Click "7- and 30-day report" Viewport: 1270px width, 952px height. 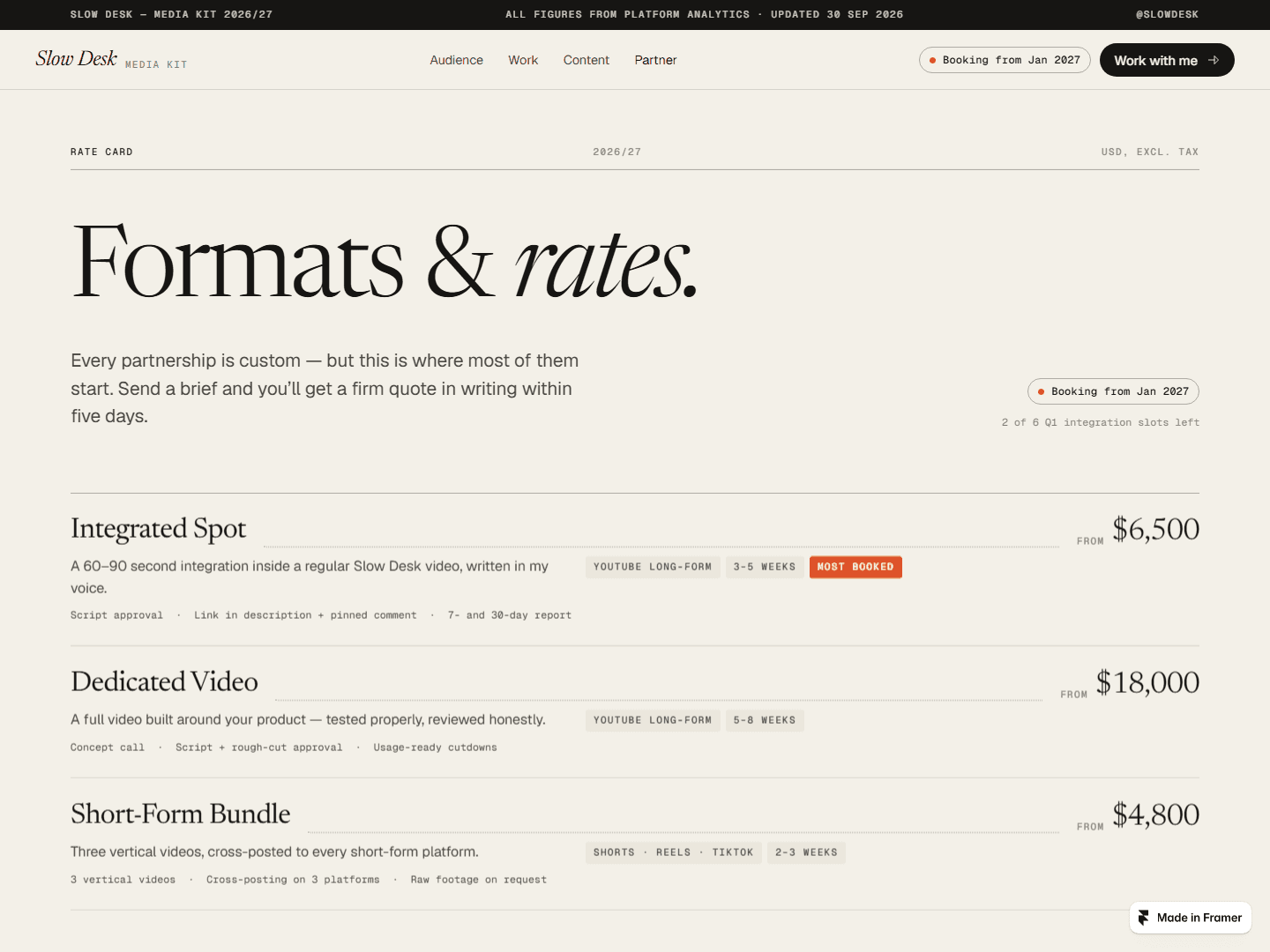coord(510,615)
